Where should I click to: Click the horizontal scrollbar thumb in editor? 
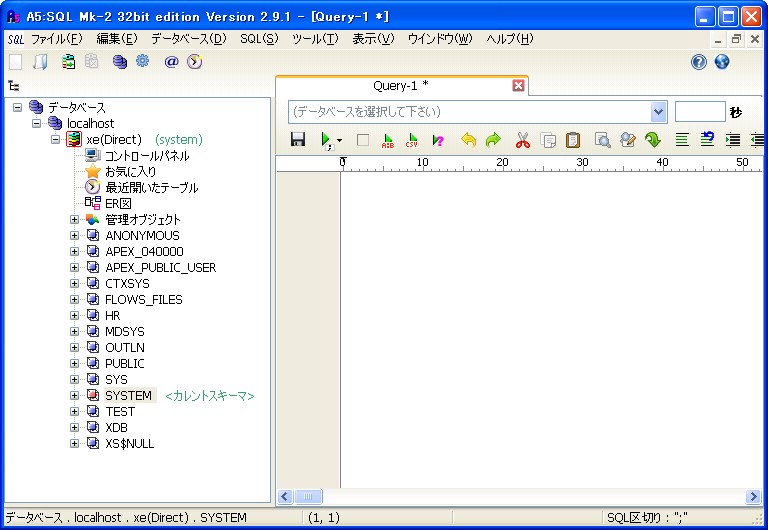[x=308, y=497]
